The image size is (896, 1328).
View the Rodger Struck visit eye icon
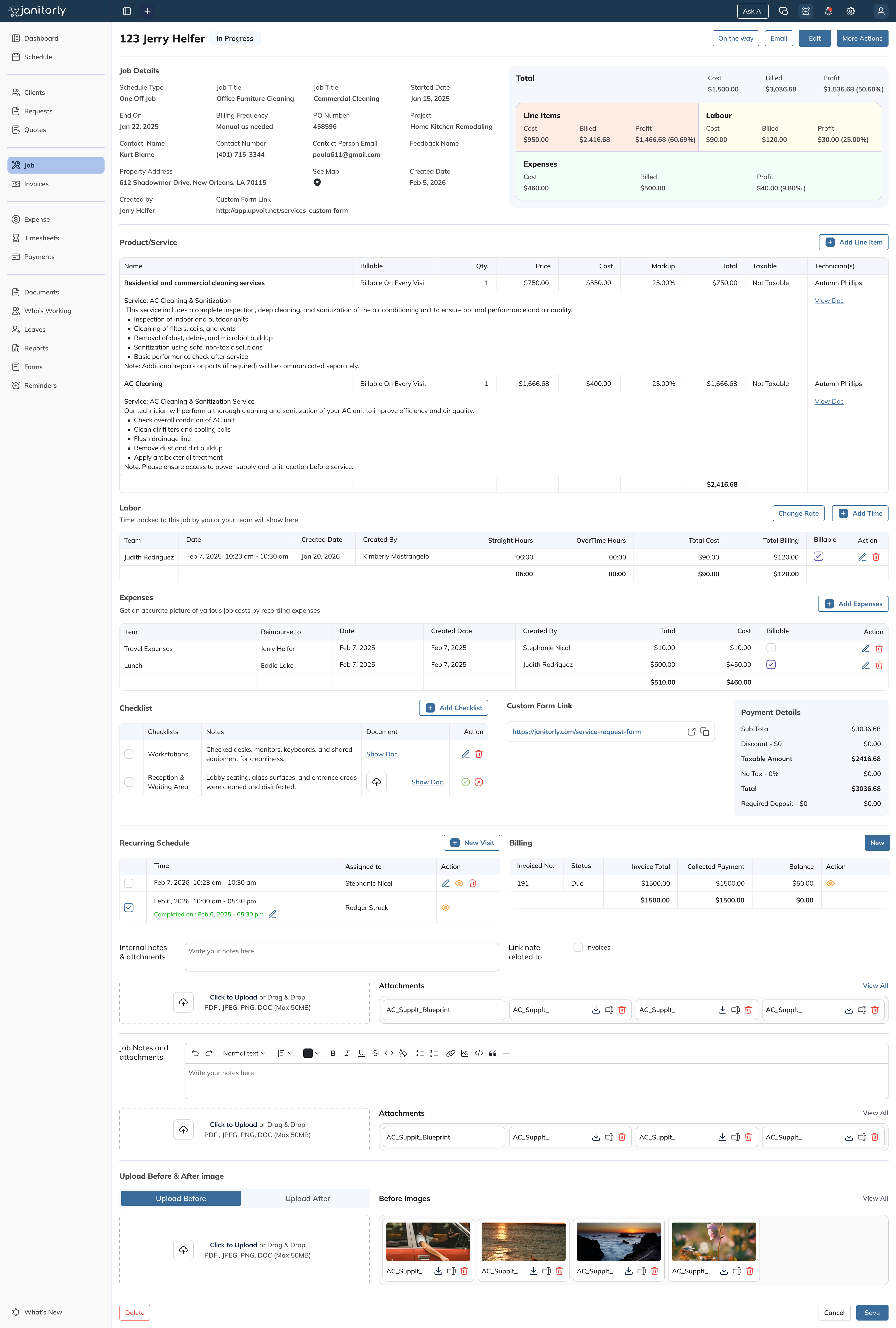[x=446, y=907]
